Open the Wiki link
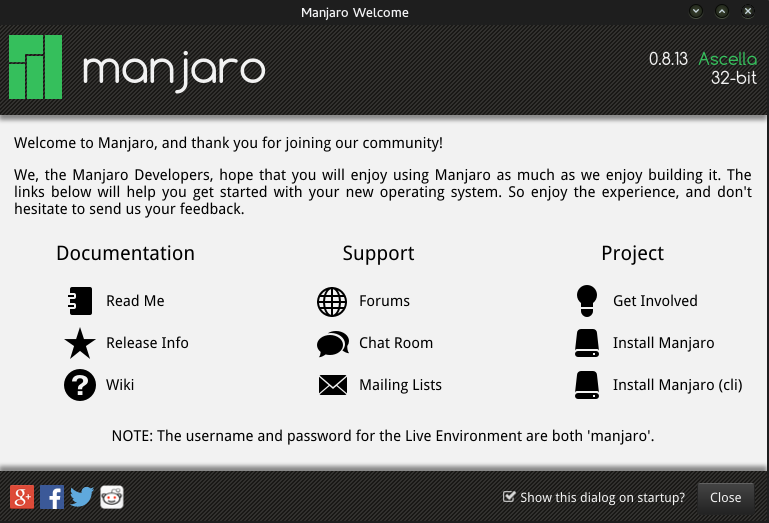This screenshot has height=523, width=769. coord(120,385)
